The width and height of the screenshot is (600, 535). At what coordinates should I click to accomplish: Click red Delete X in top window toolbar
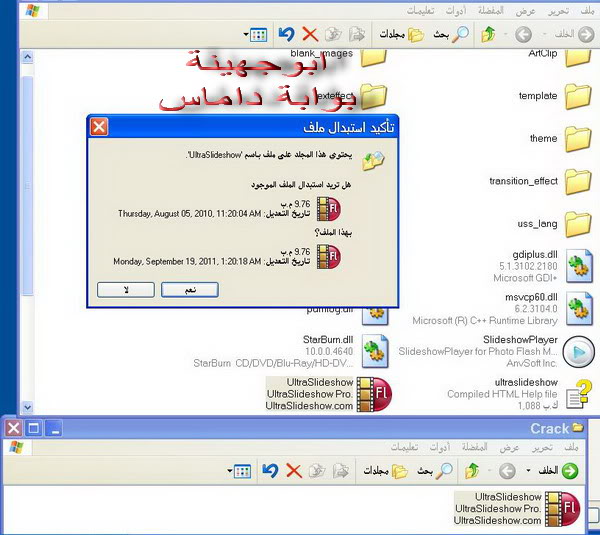pyautogui.click(x=310, y=34)
